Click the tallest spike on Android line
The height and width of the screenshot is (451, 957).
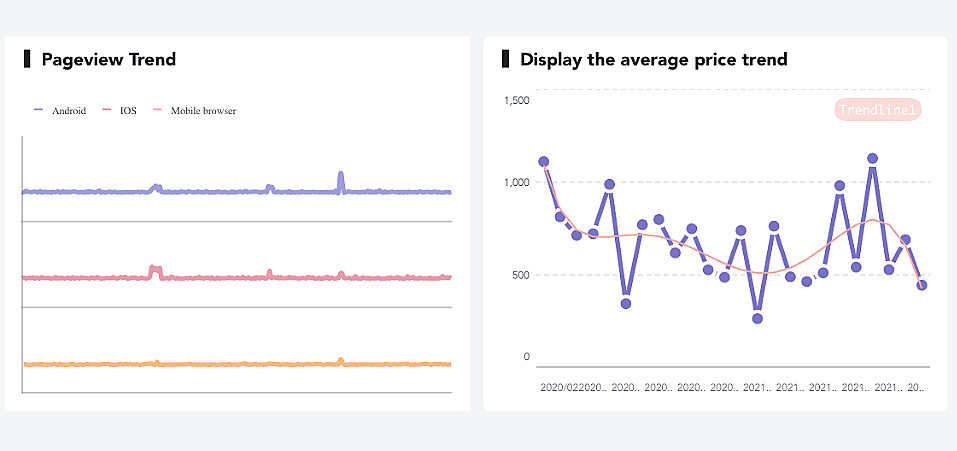click(x=341, y=178)
